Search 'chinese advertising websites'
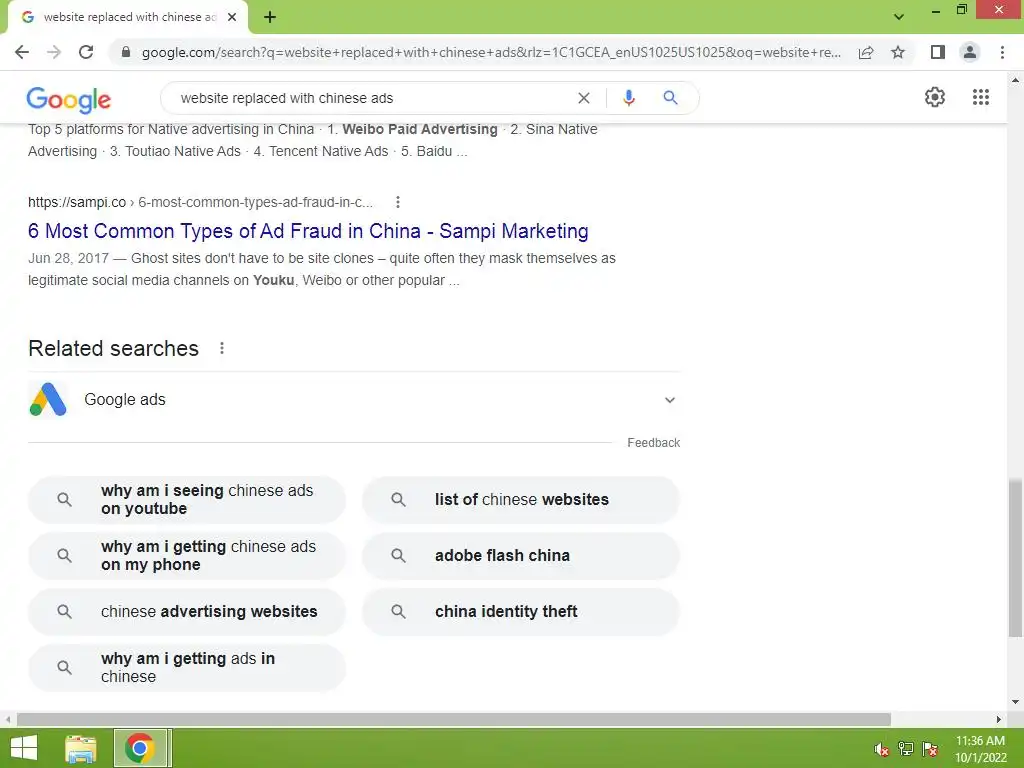This screenshot has height=768, width=1024. pyautogui.click(x=187, y=612)
